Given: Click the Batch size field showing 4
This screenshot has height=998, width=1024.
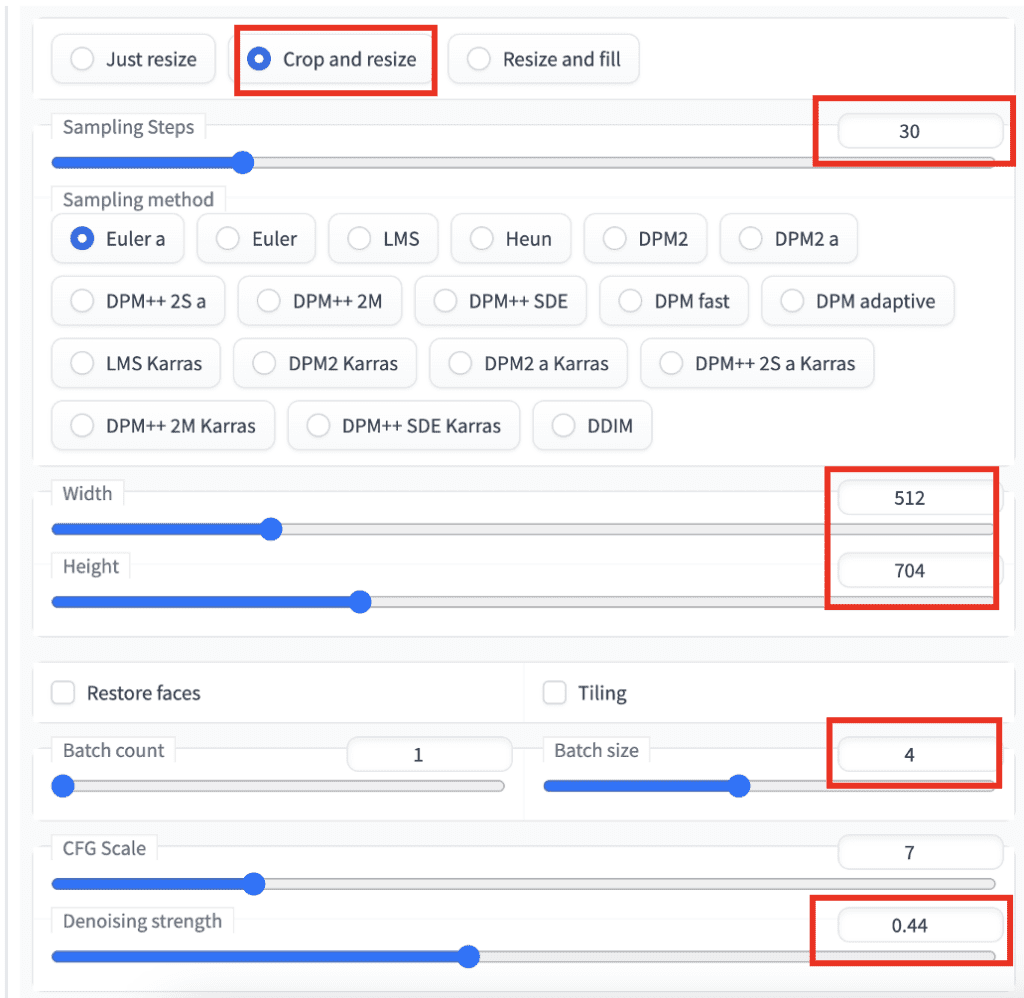Looking at the screenshot, I should tap(920, 754).
